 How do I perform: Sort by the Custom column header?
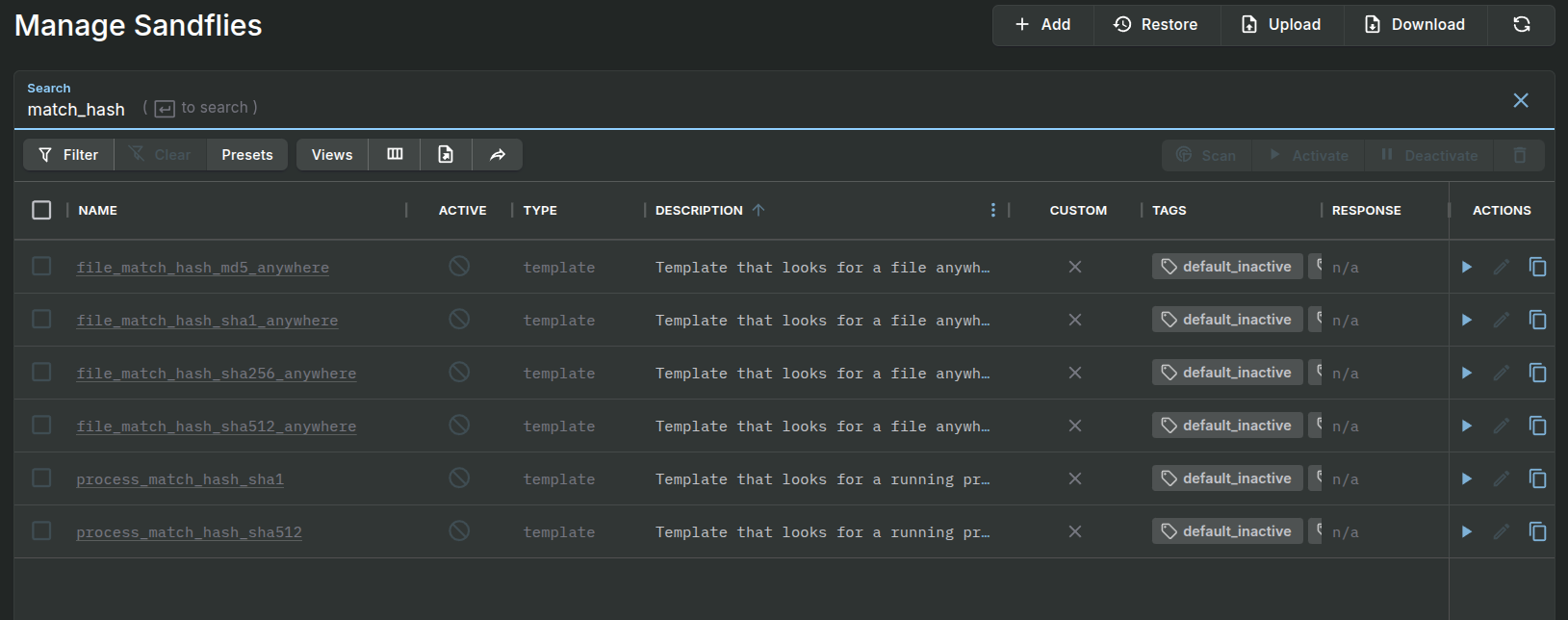1078,210
